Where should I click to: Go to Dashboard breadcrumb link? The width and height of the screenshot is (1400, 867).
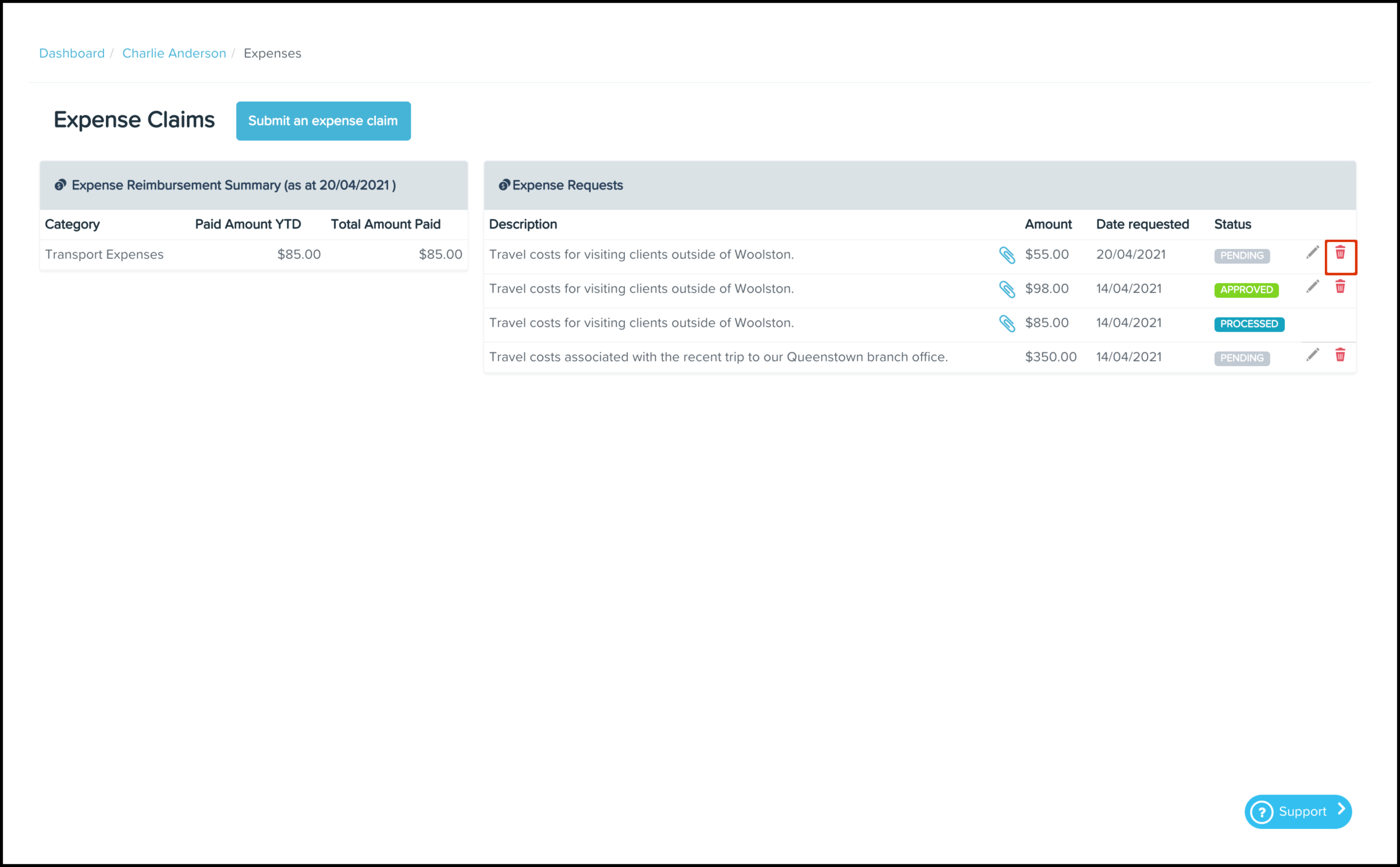[72, 53]
